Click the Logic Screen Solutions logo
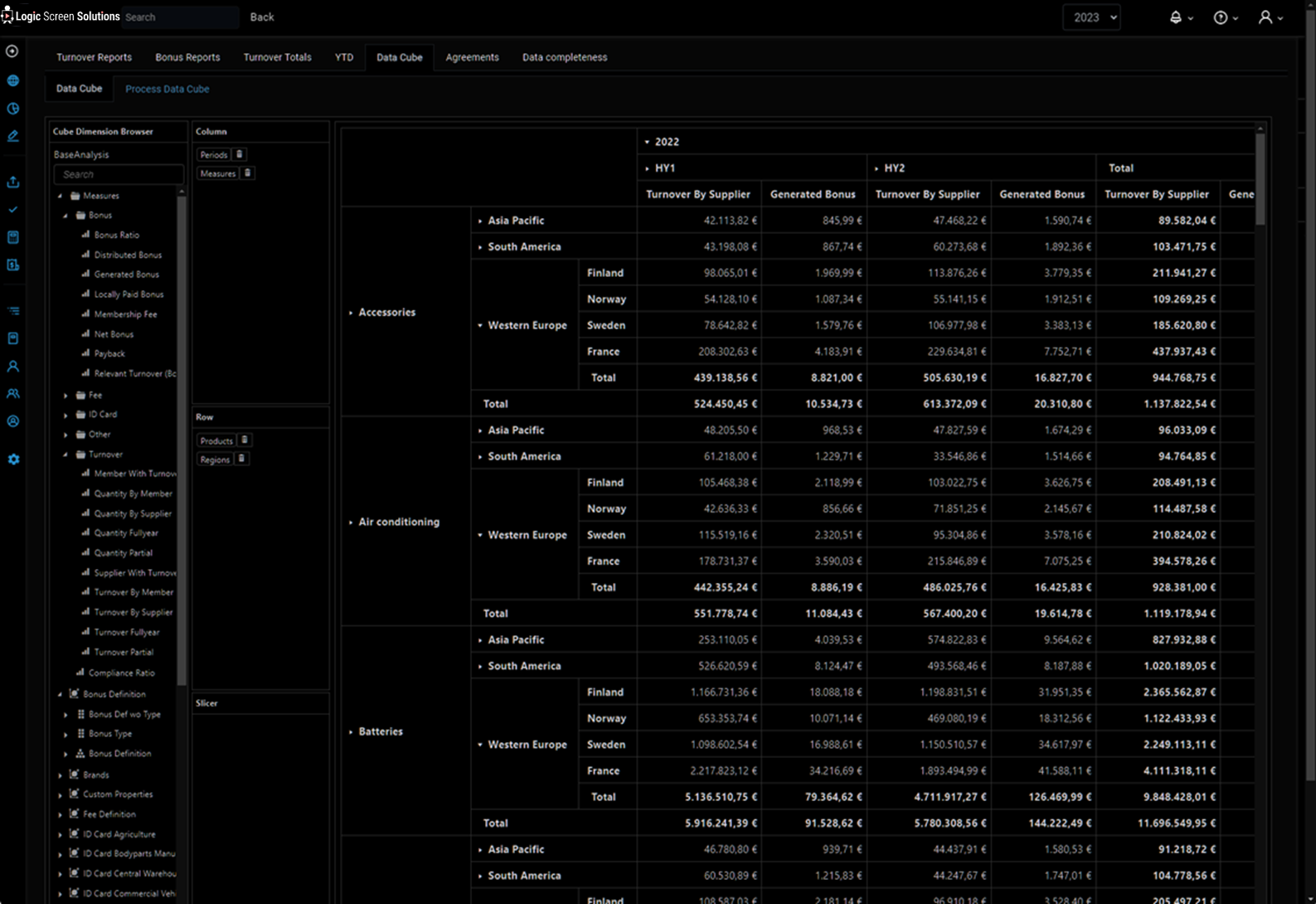The image size is (1316, 904). click(x=61, y=17)
